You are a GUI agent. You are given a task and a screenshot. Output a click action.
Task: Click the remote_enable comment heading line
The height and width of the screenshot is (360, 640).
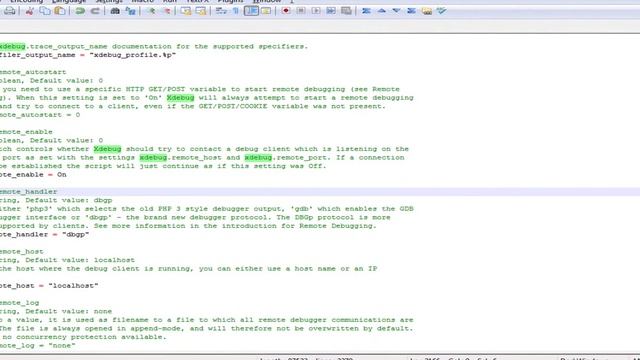[x=26, y=132]
